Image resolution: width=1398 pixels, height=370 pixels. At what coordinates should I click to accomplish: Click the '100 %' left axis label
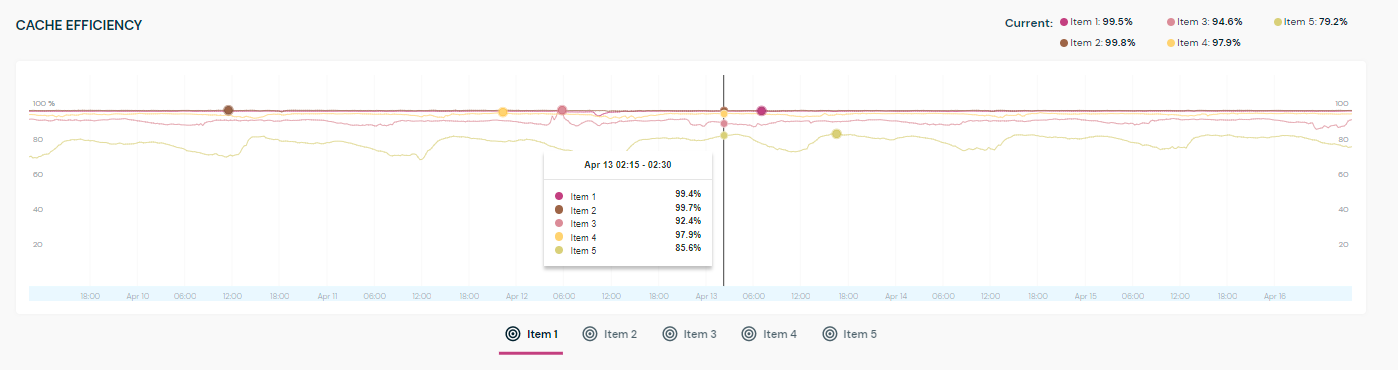(x=44, y=103)
